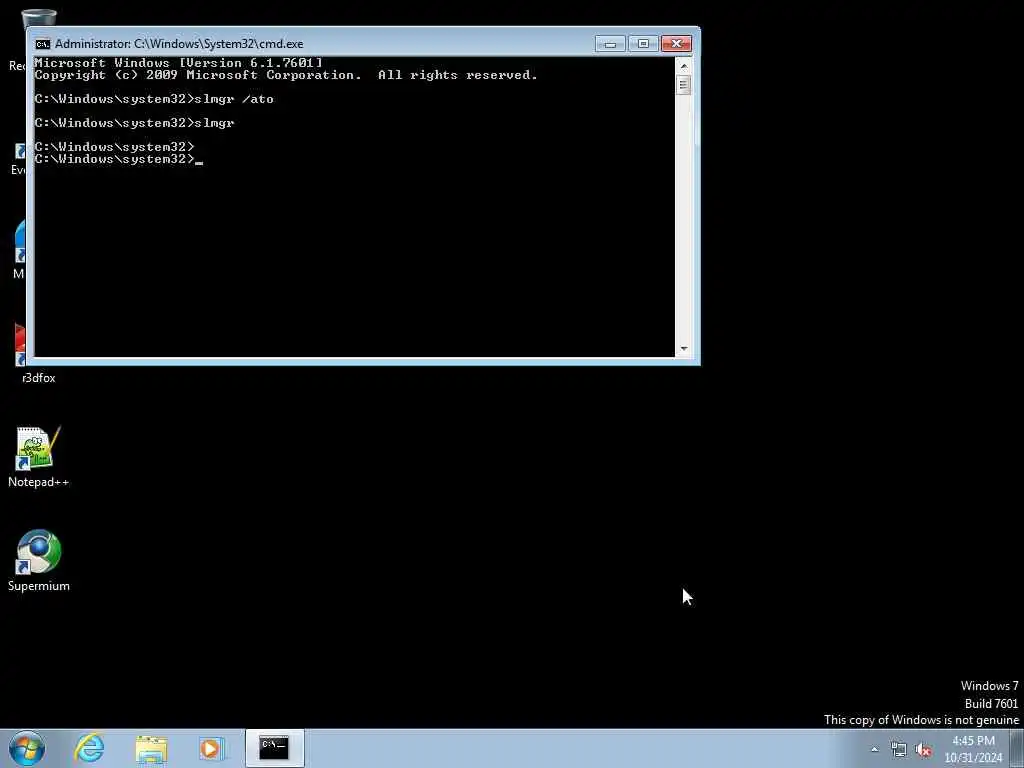Screen dimensions: 1024x768
Task: Open the clock showing 4:45 PM
Action: click(973, 749)
